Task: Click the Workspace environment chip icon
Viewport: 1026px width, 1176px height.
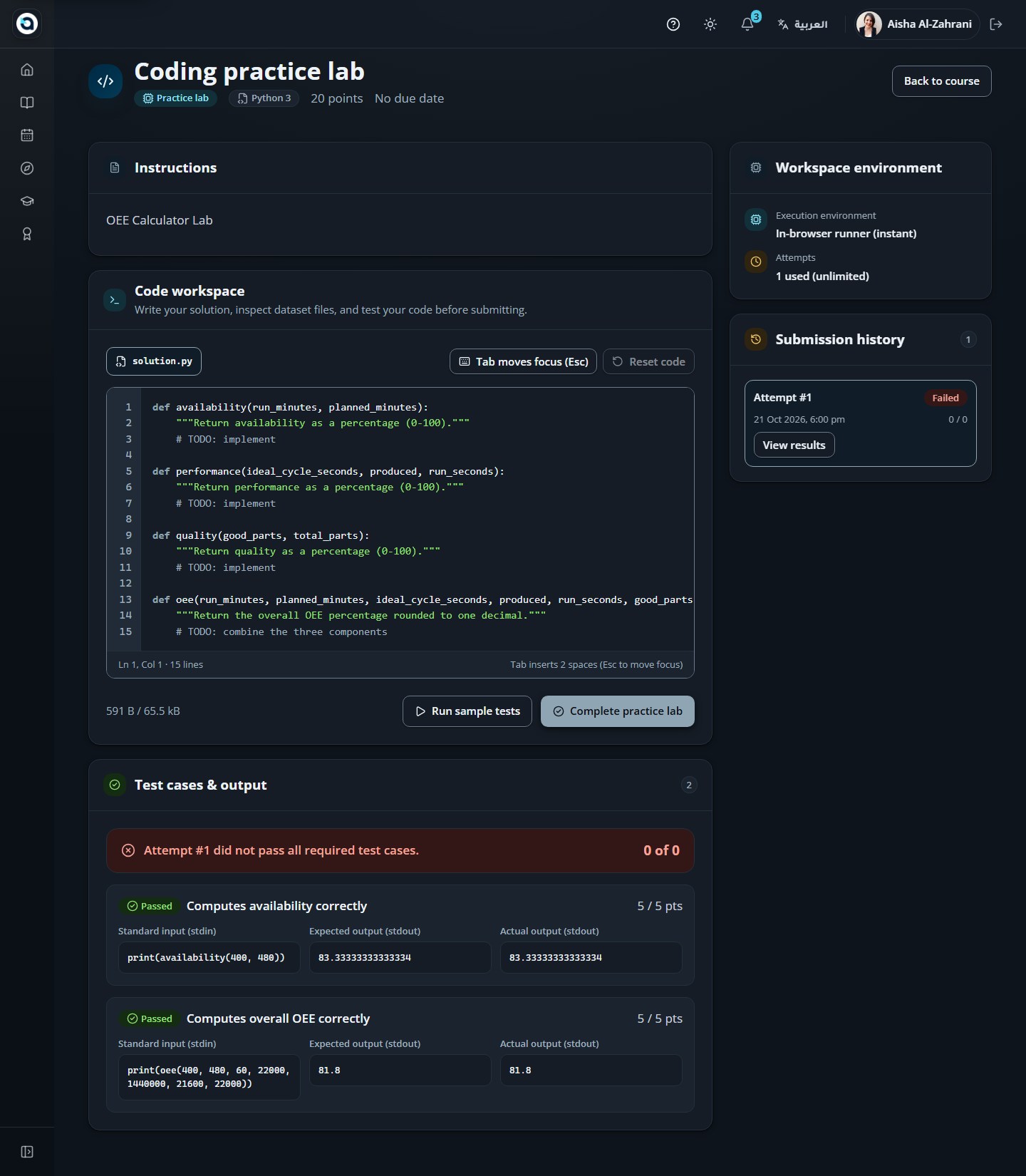Action: pos(756,168)
